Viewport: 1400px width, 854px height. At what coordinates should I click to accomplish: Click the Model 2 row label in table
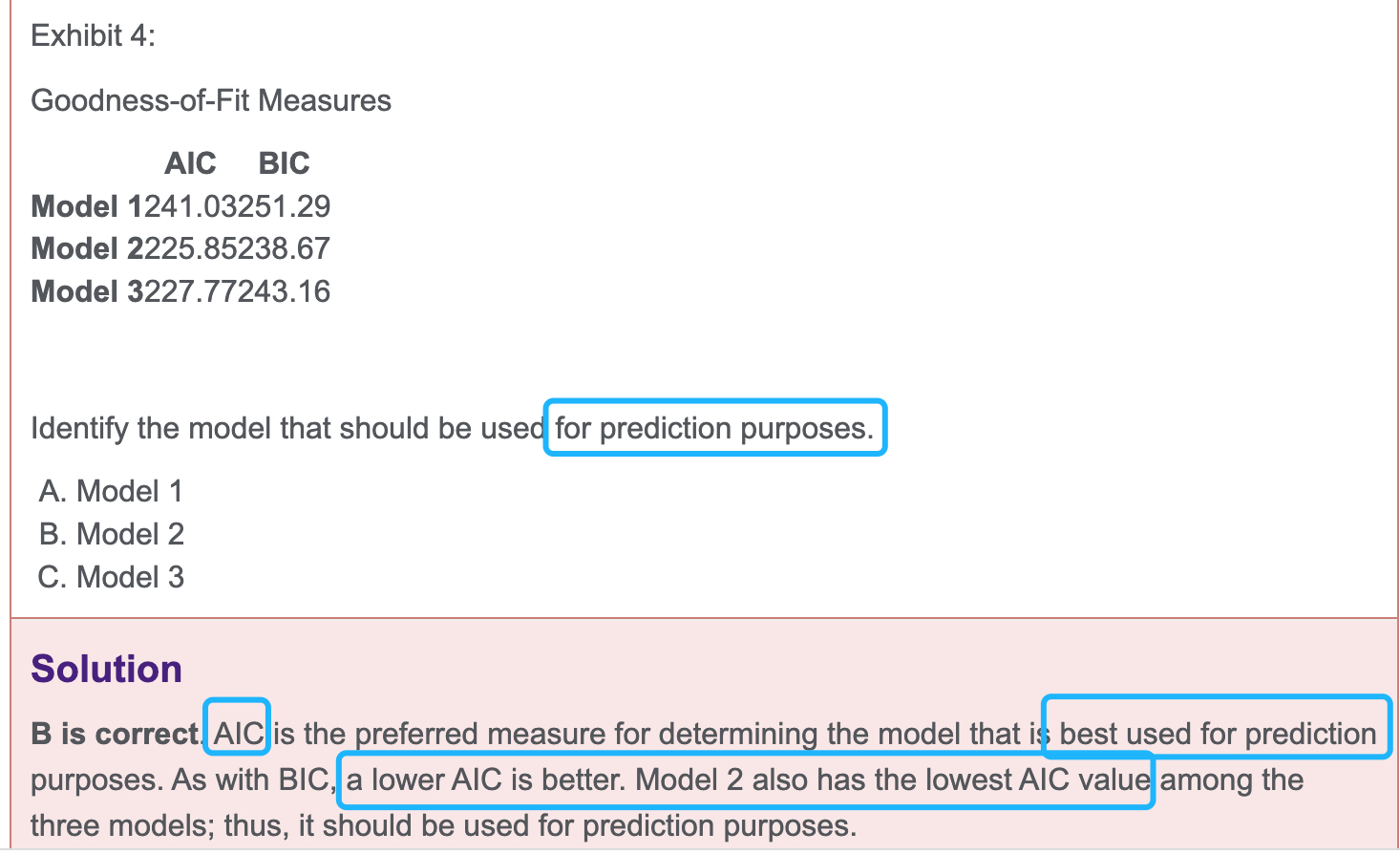(x=85, y=248)
